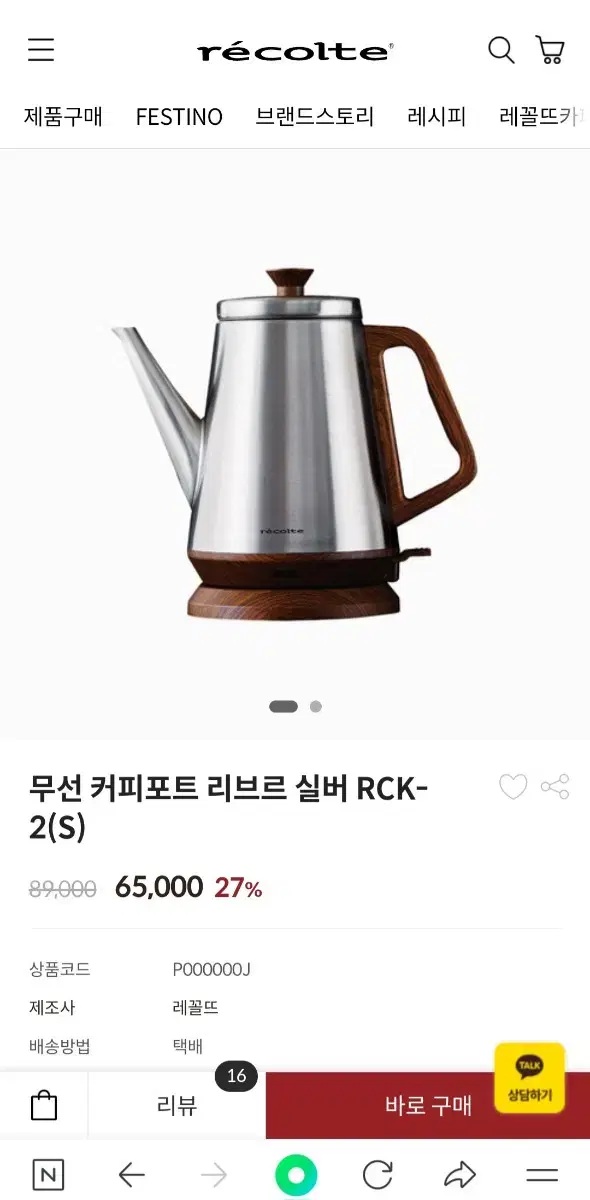Open KakaoTalk 상담하기 chat
This screenshot has height=1200, width=590.
pyautogui.click(x=529, y=1078)
